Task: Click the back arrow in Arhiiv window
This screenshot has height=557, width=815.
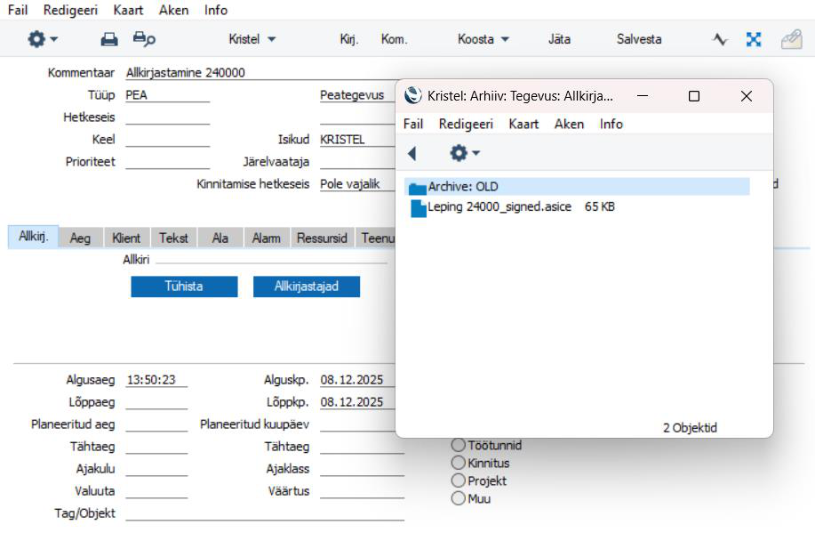Action: click(412, 153)
